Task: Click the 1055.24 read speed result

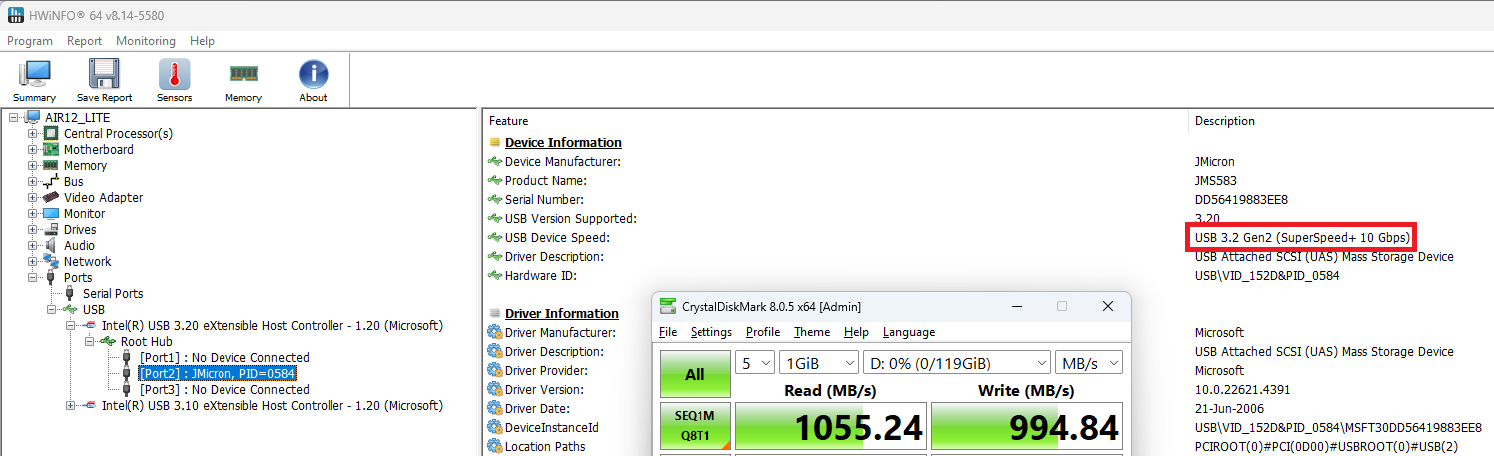Action: (x=829, y=427)
